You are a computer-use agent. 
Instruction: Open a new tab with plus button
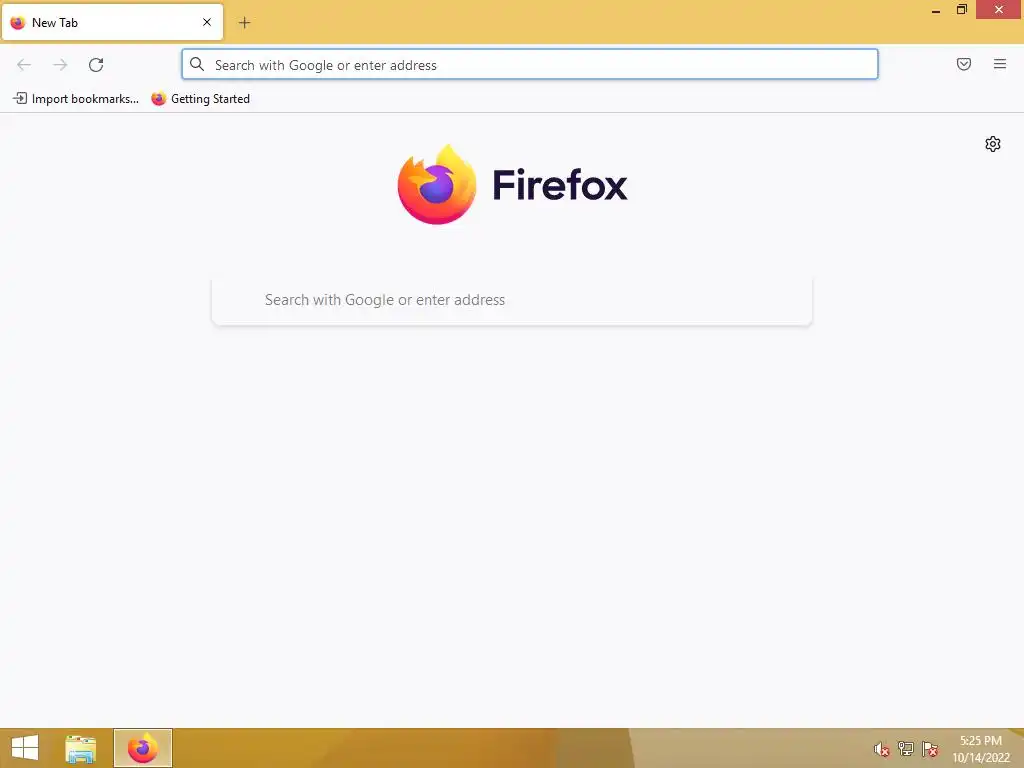pos(244,23)
